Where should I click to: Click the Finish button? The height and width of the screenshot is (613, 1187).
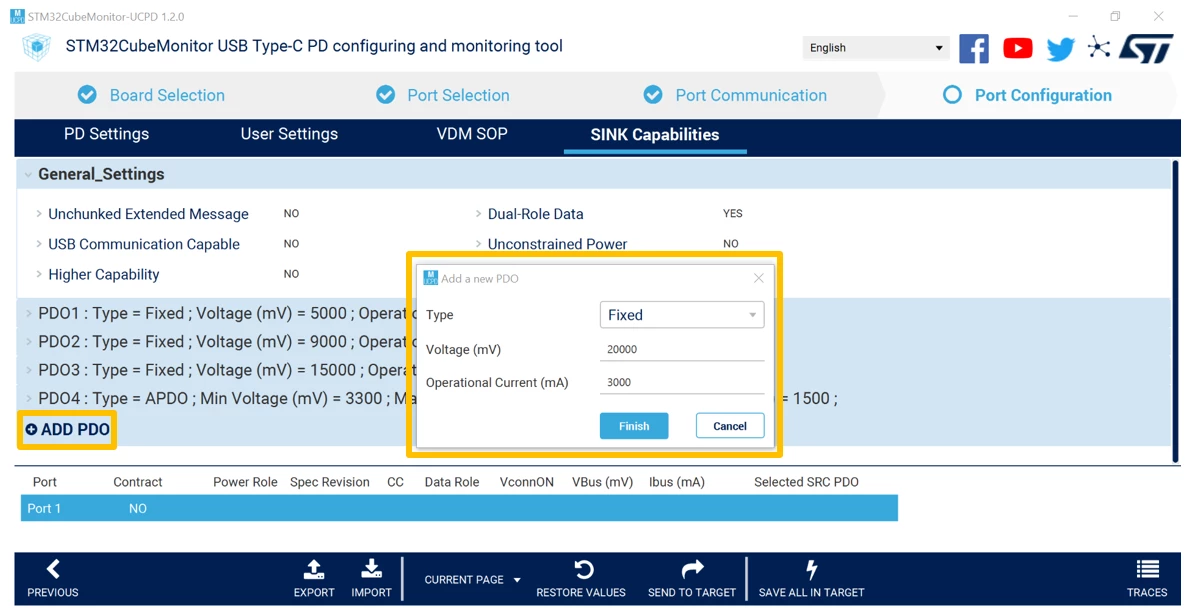point(634,426)
